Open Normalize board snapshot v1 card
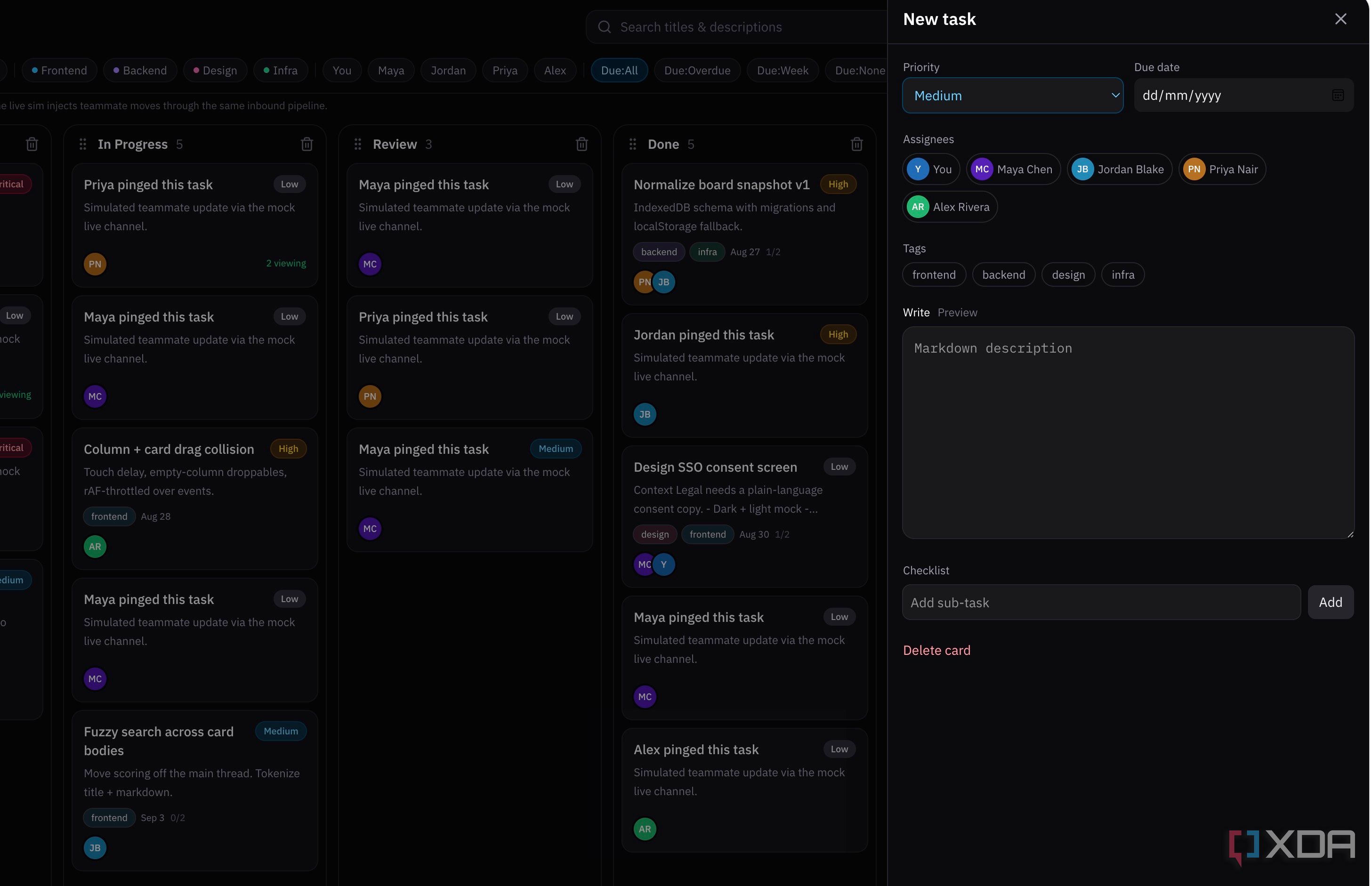 click(x=744, y=234)
